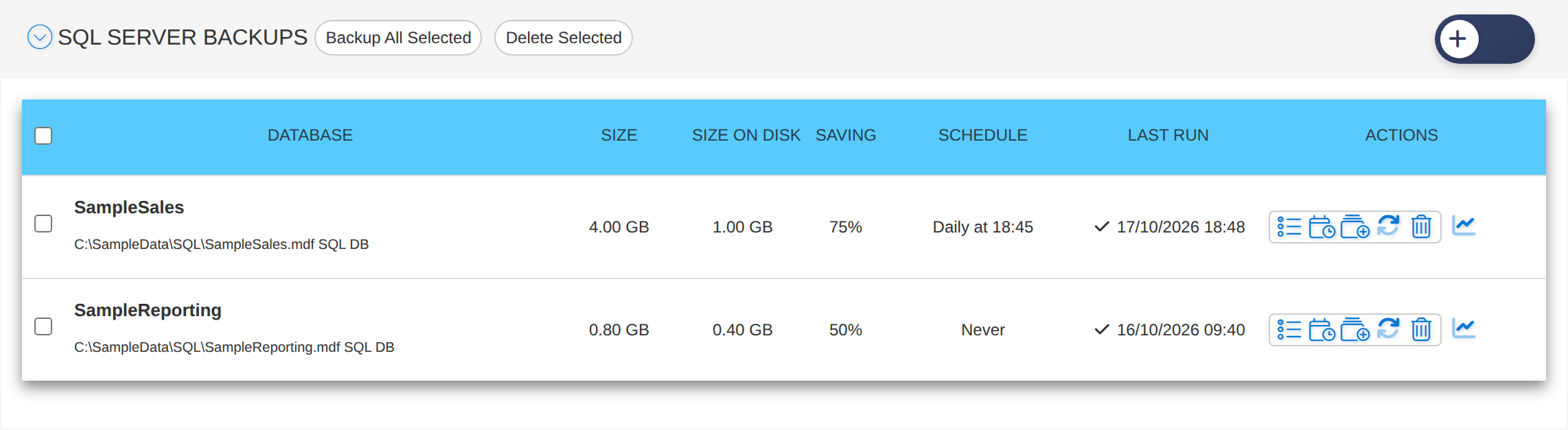This screenshot has width=1568, height=430.
Task: Click the 1.00 GB size on disk value
Action: coord(743,227)
